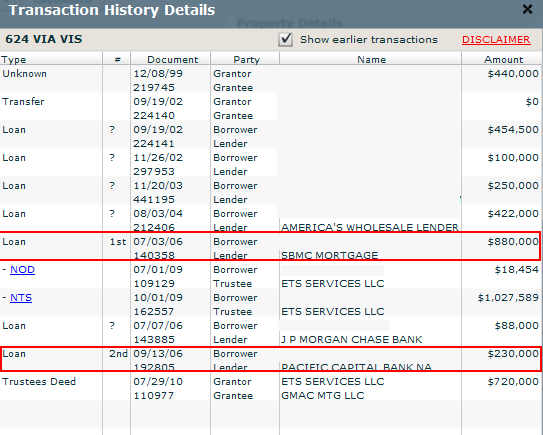Select the $880,000 SBMC Mortgage loan row
Screen dimensions: 543x435
tap(270, 246)
